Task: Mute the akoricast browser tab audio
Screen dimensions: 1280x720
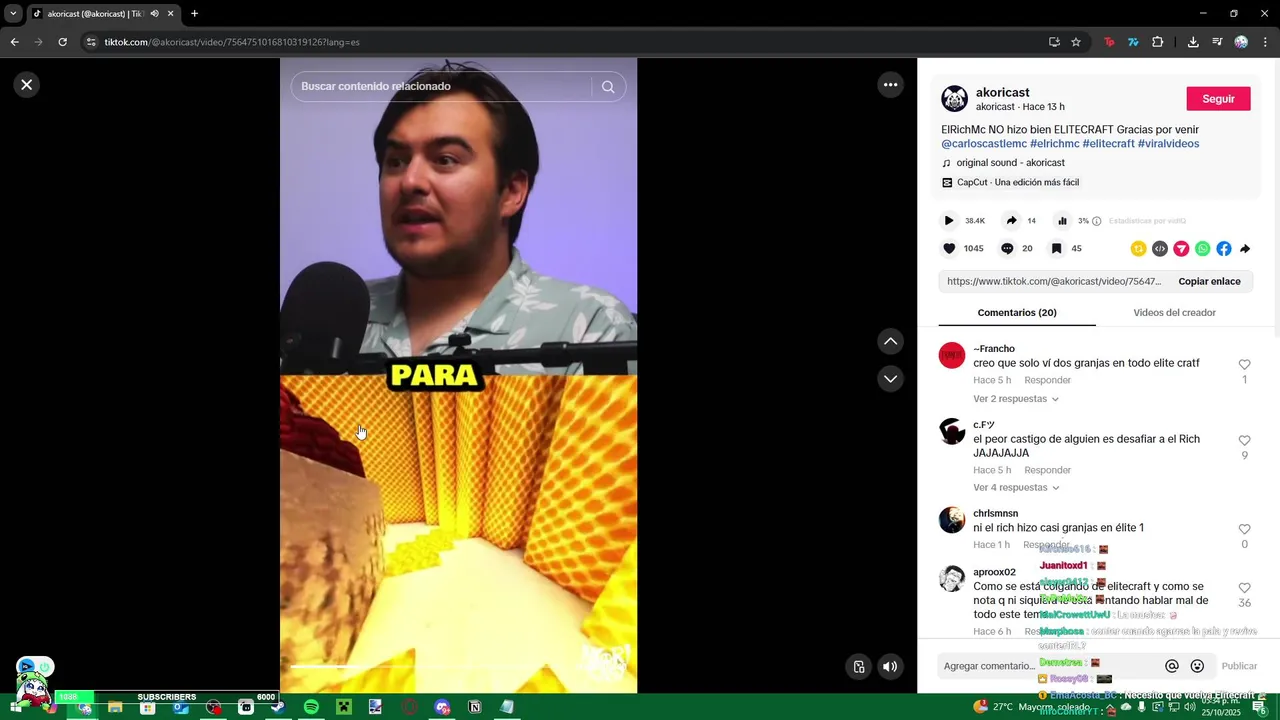Action: point(154,14)
